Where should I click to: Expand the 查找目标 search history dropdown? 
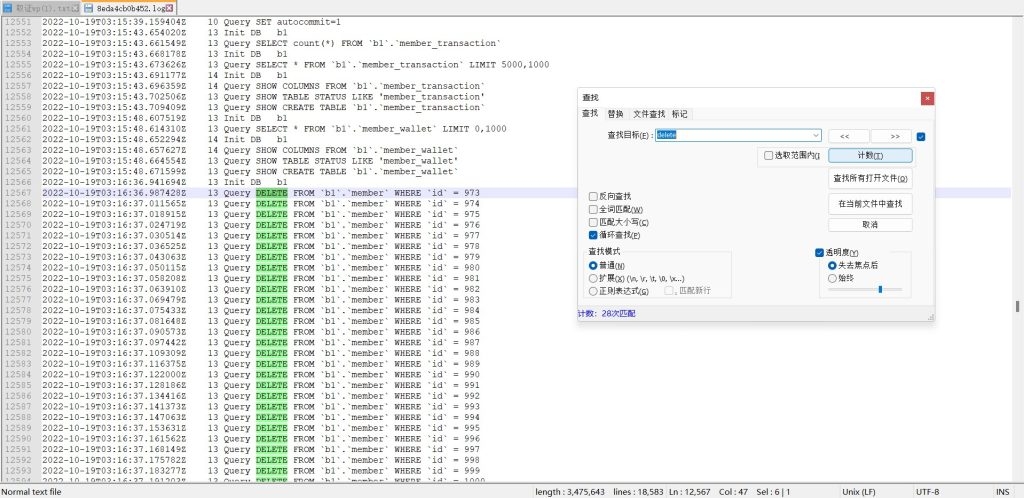[x=816, y=135]
